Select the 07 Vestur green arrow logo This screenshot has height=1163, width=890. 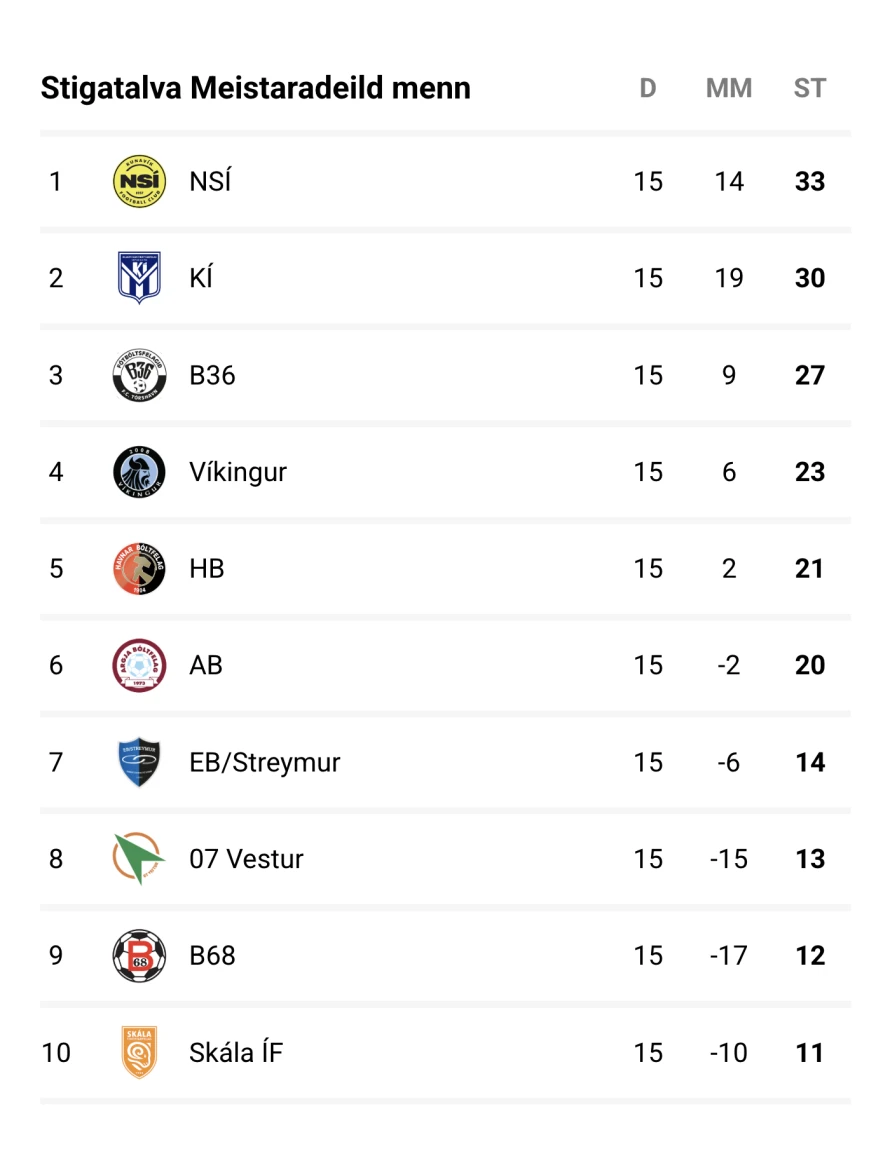(x=139, y=858)
